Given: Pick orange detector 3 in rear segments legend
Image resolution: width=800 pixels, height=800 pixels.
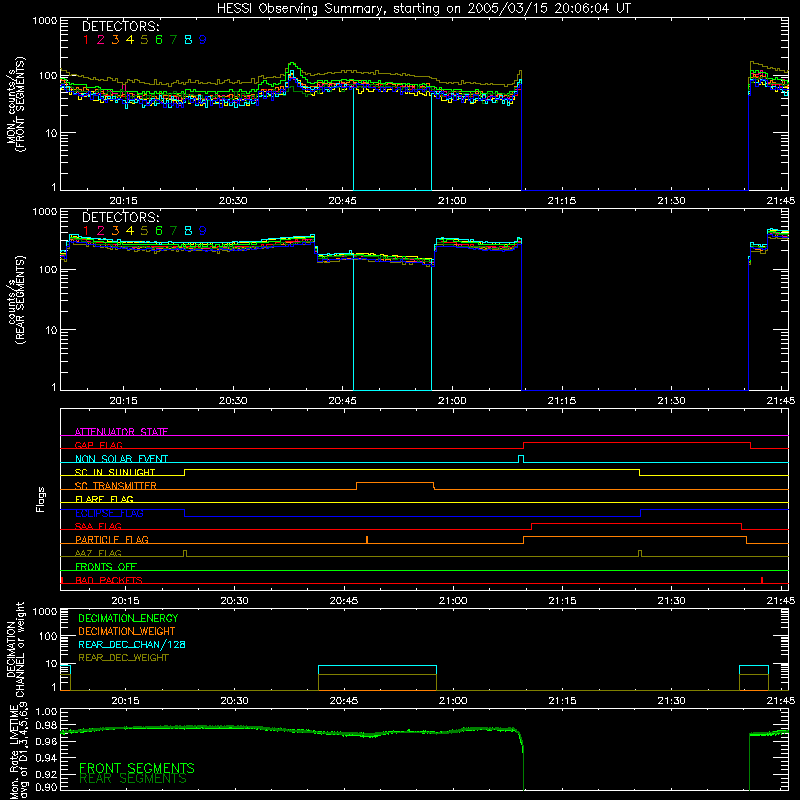Looking at the screenshot, I should pos(115,231).
